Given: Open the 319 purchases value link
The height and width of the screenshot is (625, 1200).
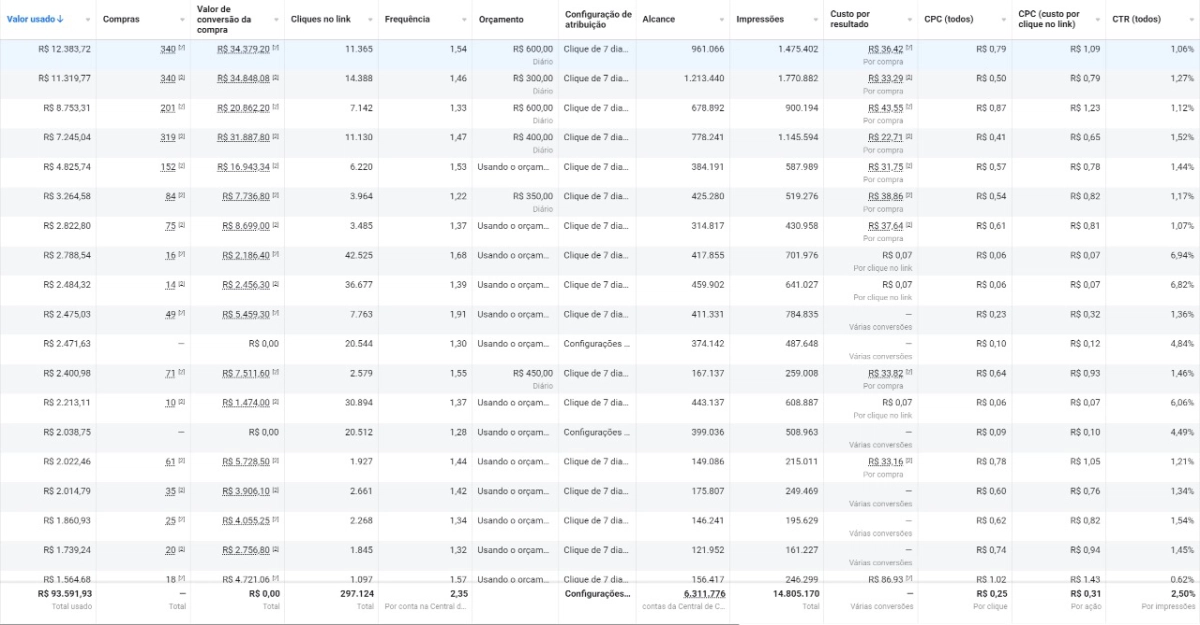Looking at the screenshot, I should tap(168, 137).
